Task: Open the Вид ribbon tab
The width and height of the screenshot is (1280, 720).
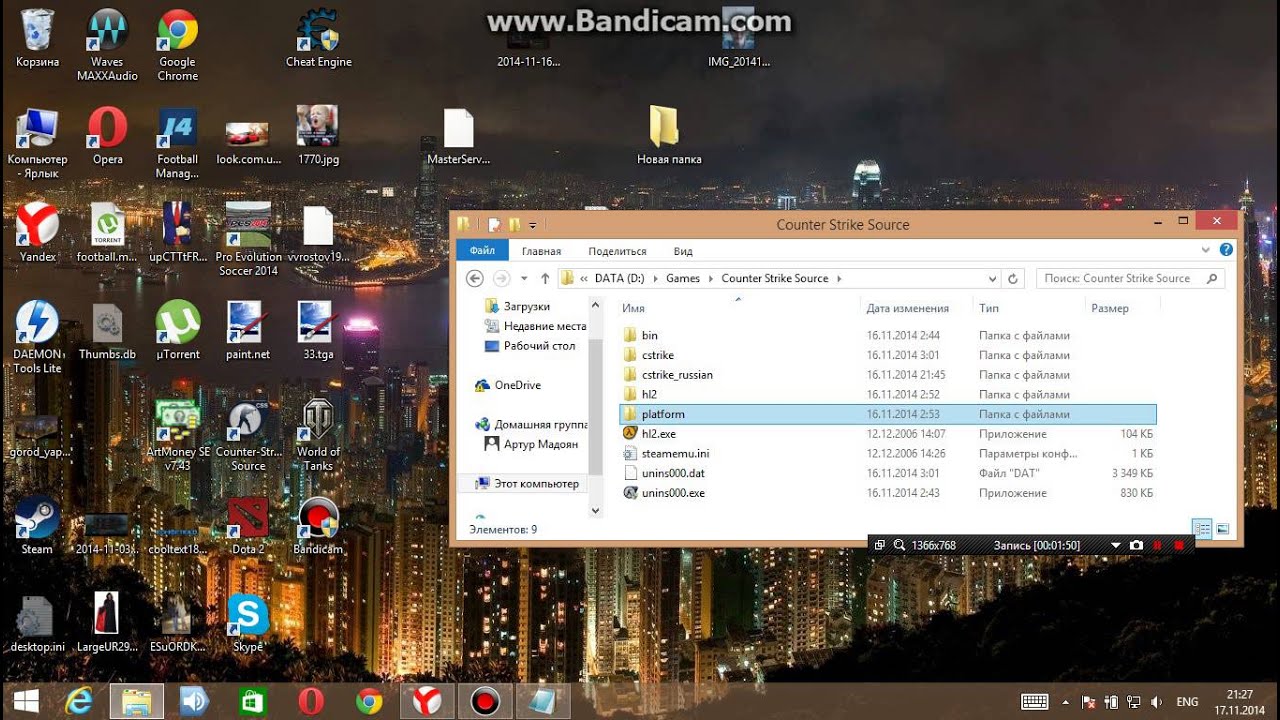Action: (x=683, y=251)
